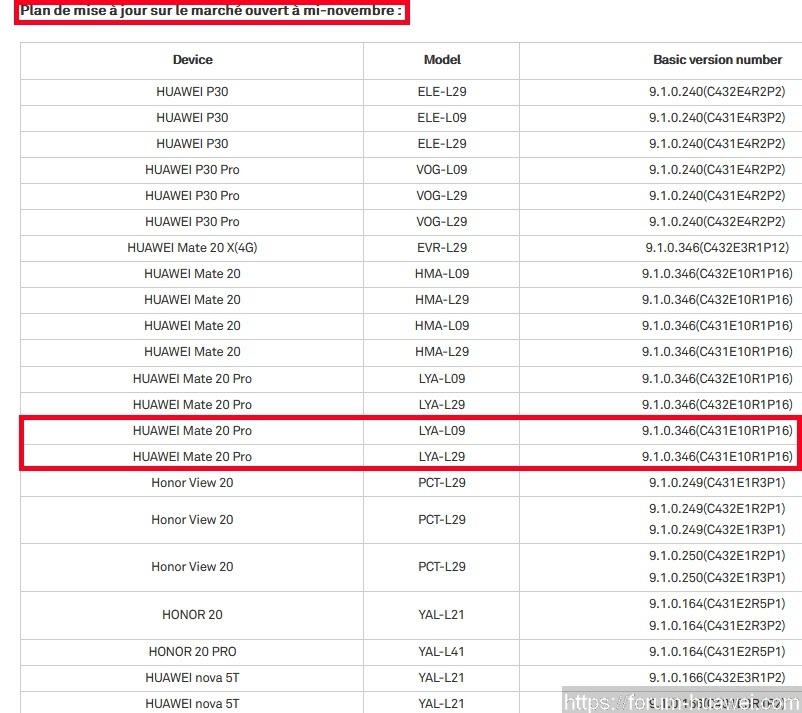
Task: Click version 9.1.0.250(C432E1R2P1) entry
Action: pos(716,555)
